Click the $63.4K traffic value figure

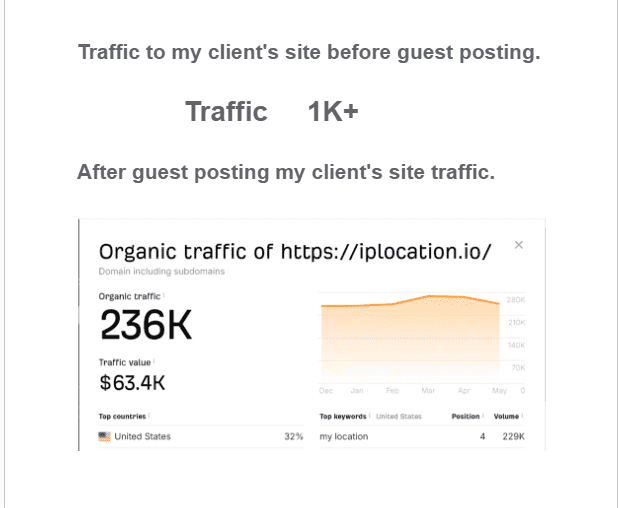pos(132,382)
